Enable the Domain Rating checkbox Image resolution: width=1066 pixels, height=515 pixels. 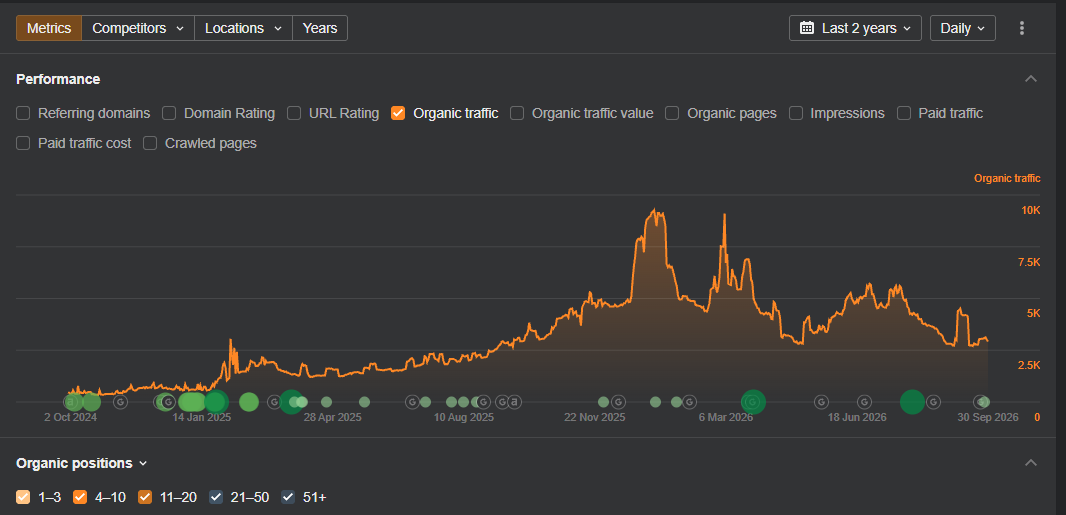point(169,113)
